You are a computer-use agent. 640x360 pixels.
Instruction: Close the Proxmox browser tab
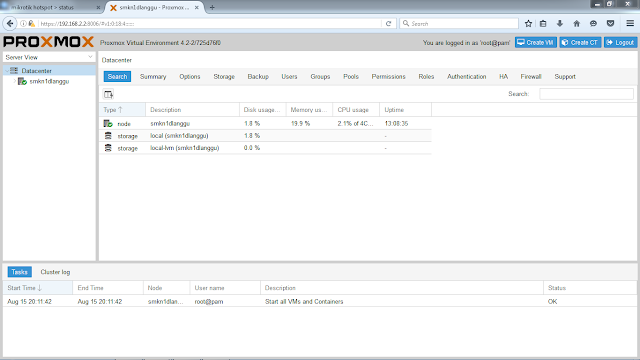197,7
